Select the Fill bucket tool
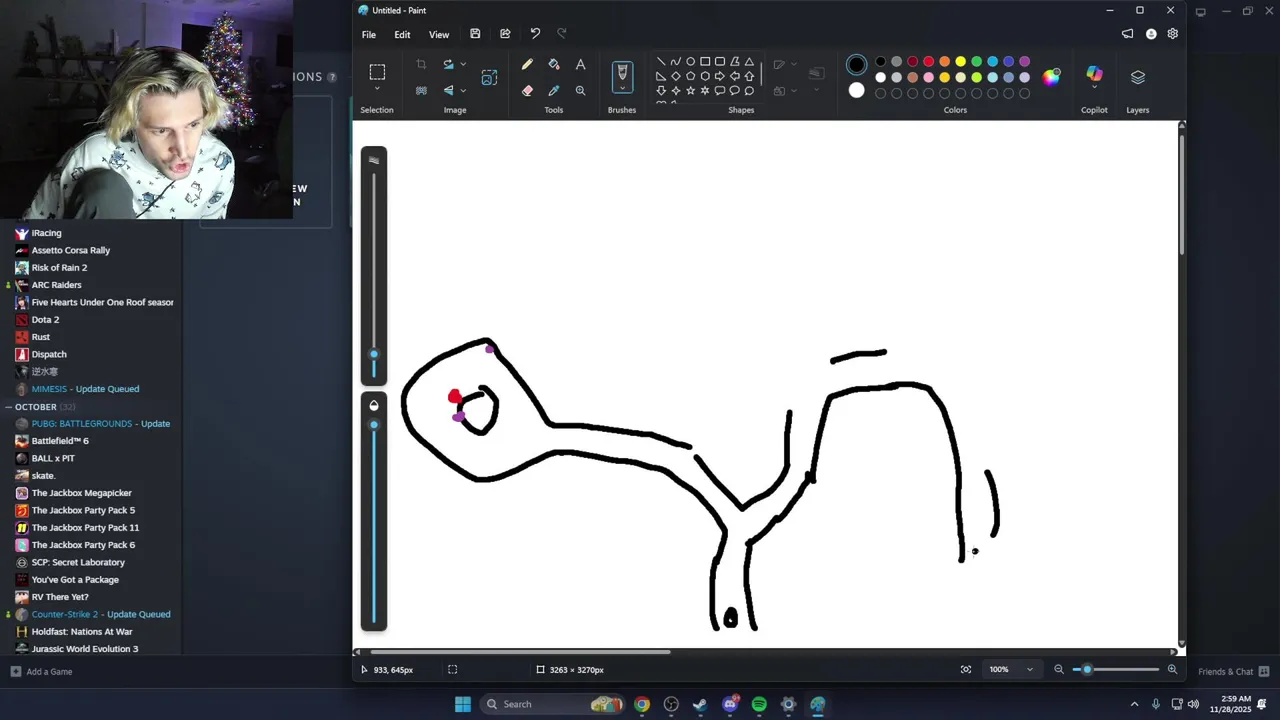The width and height of the screenshot is (1280, 720). pyautogui.click(x=554, y=65)
